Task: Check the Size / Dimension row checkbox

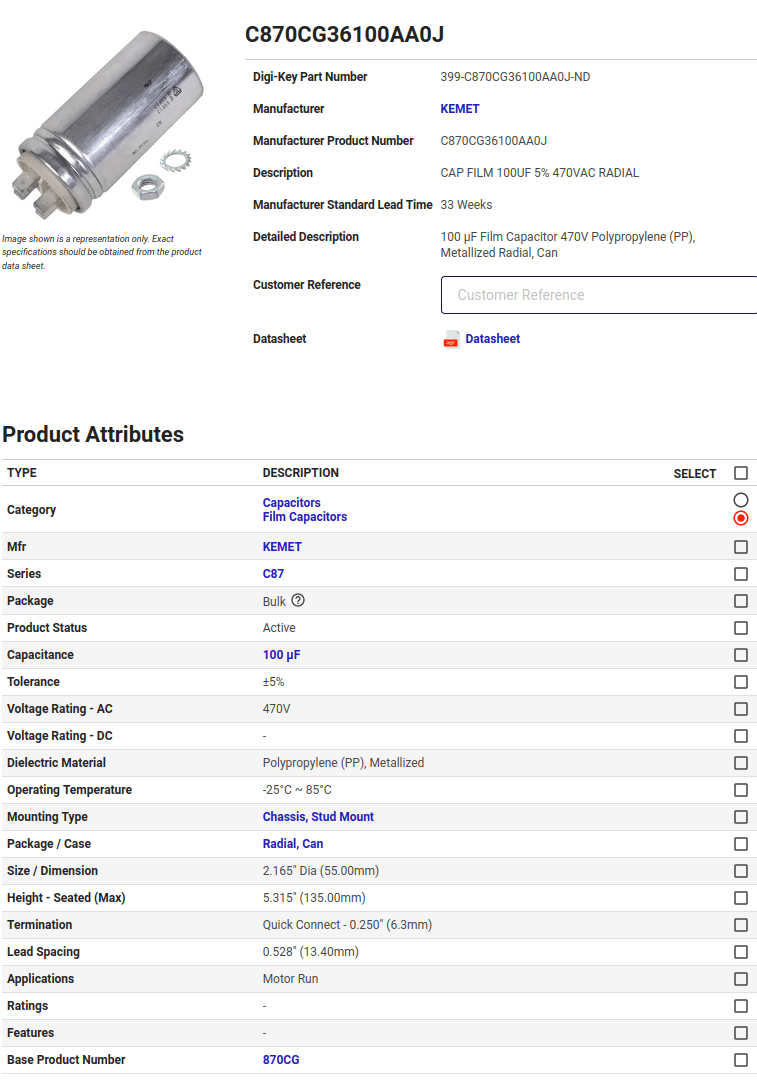Action: pos(741,871)
